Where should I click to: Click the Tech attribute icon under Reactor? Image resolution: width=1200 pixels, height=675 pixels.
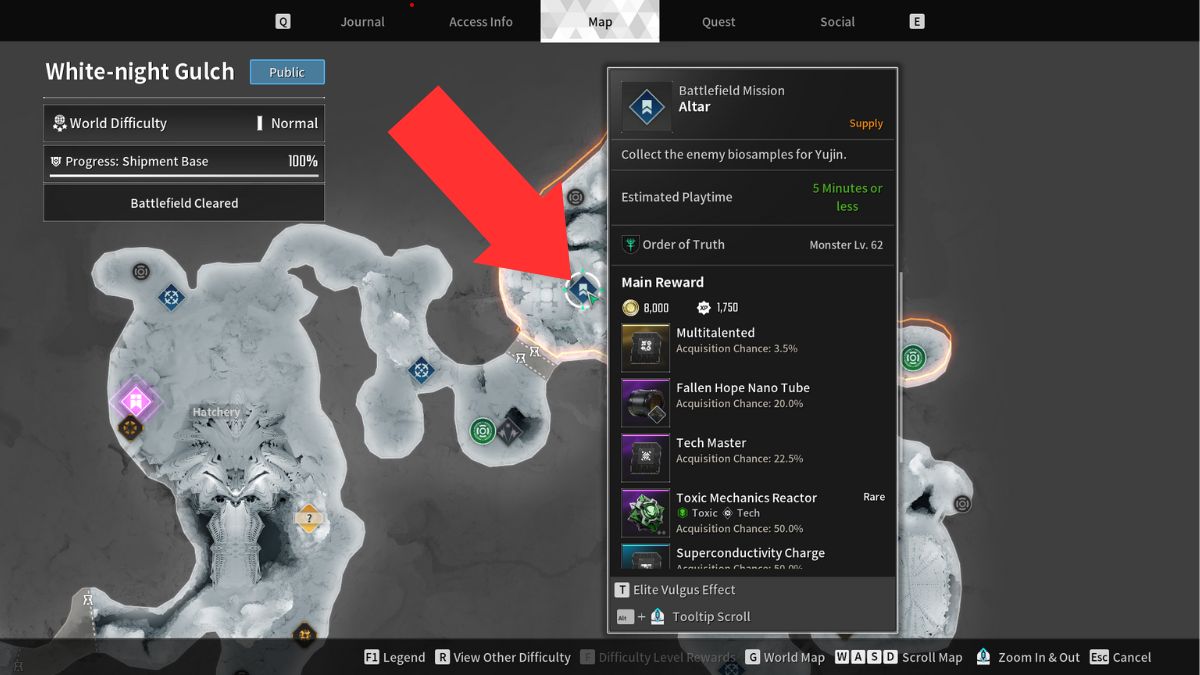728,513
